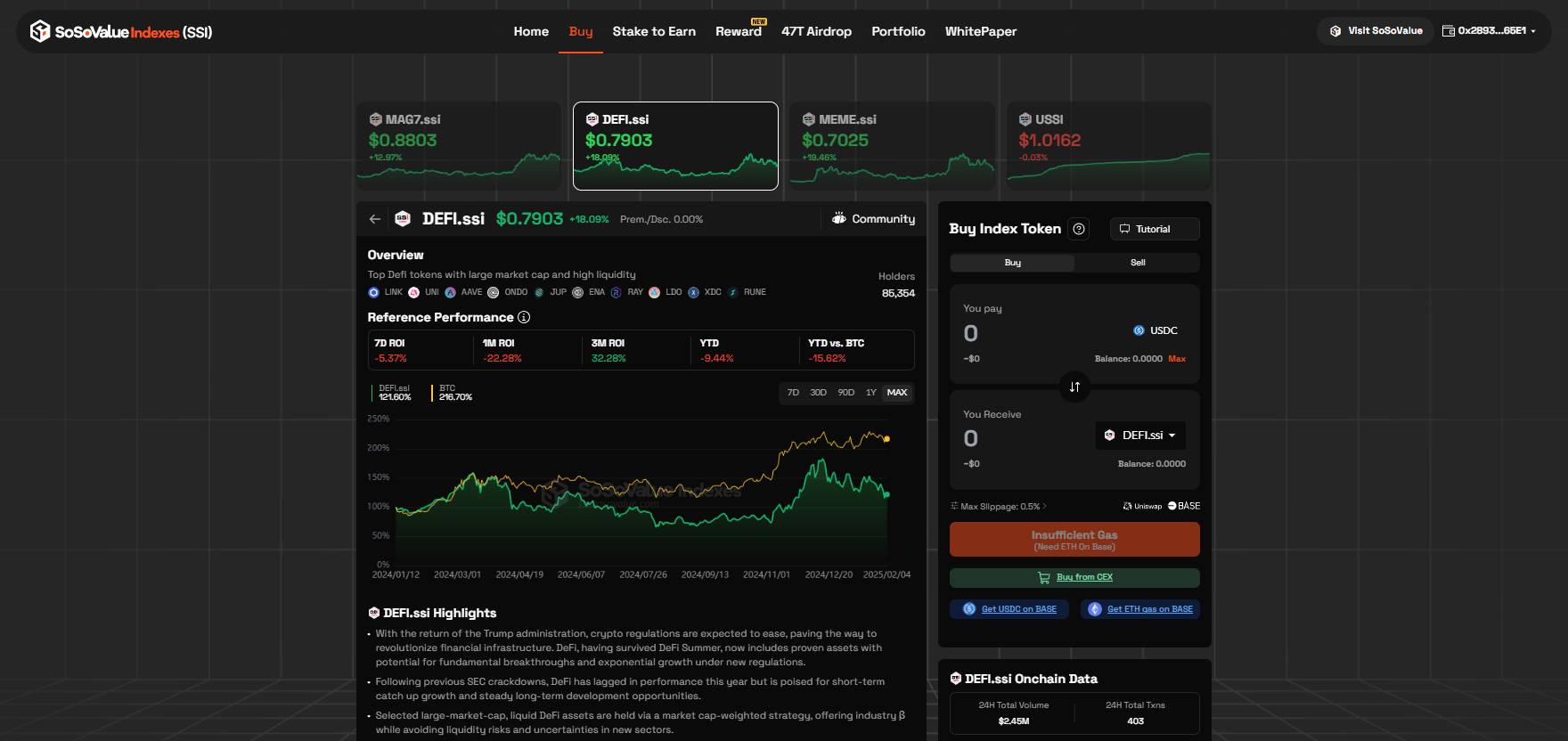This screenshot has height=741, width=1568.
Task: Click the 3M ROI value 32.28%
Action: pyautogui.click(x=608, y=358)
